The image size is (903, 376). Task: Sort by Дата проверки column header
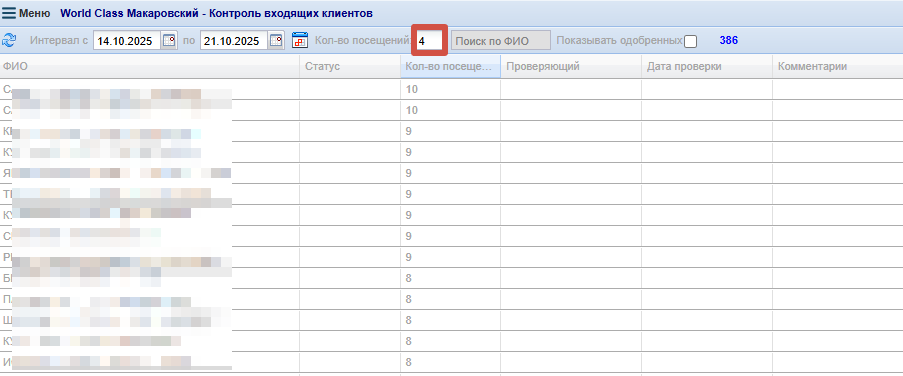pyautogui.click(x=707, y=67)
